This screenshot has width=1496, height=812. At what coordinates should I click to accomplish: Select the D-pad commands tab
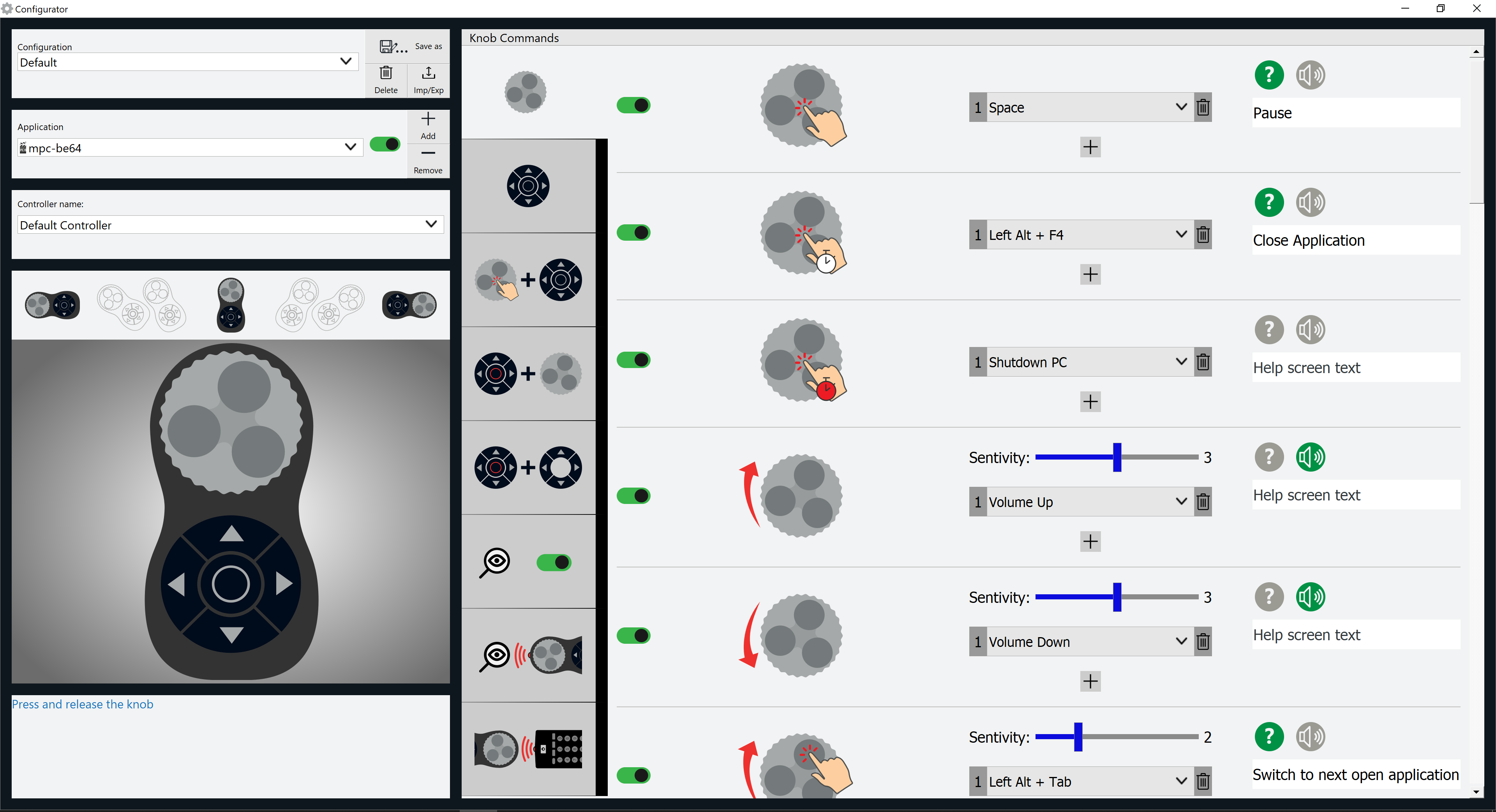[529, 186]
